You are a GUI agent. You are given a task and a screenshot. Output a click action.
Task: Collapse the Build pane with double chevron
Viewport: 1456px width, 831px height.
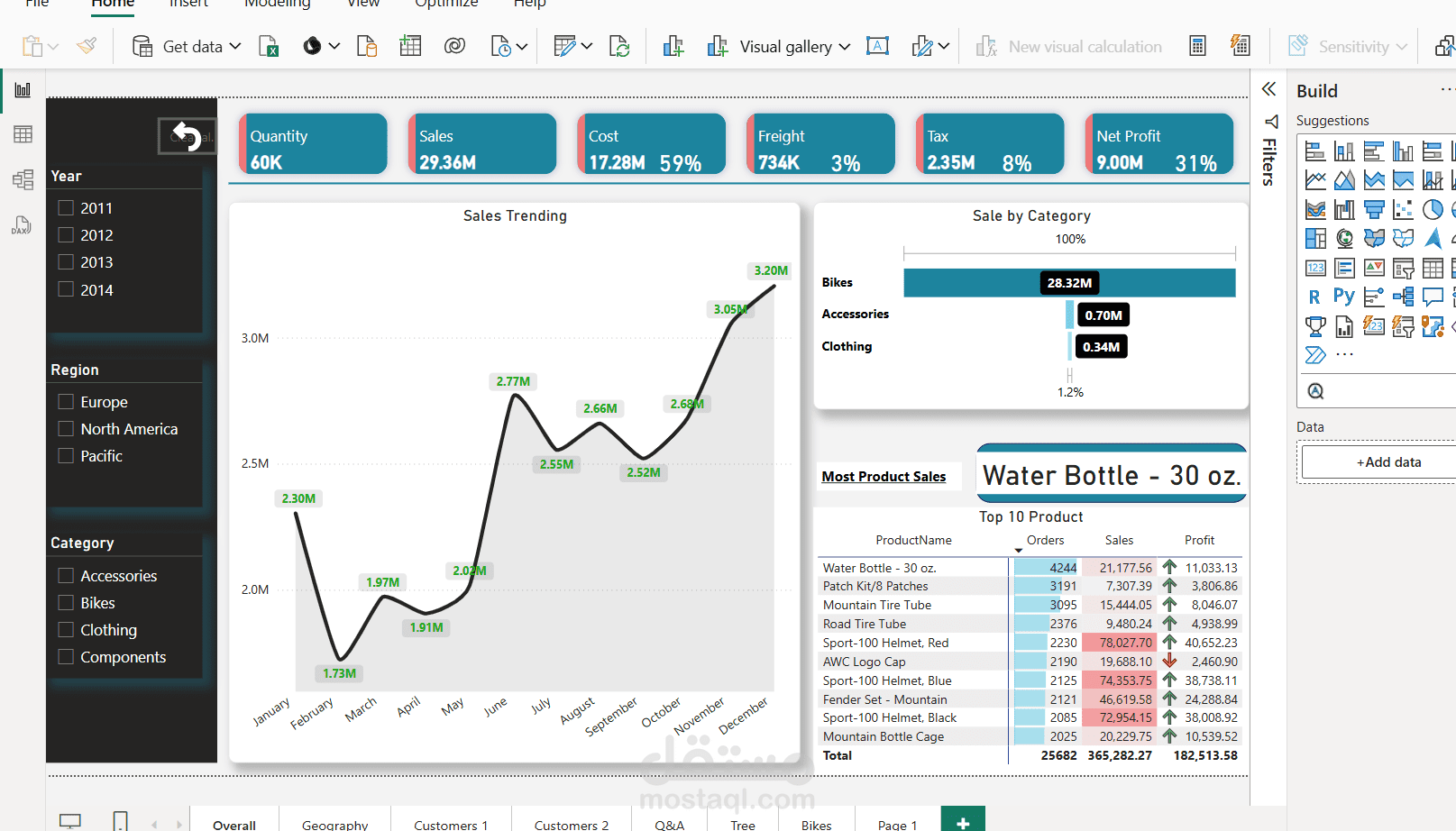tap(1269, 88)
